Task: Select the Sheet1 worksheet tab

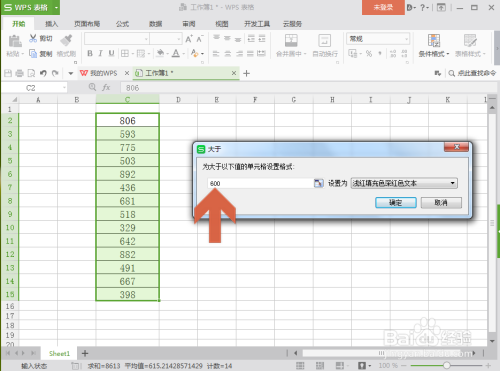Action: (x=59, y=353)
